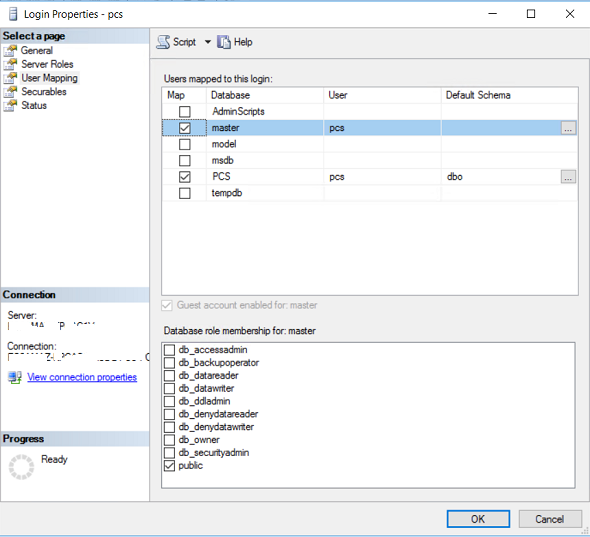Enable the db_accessadmin role

(169, 350)
